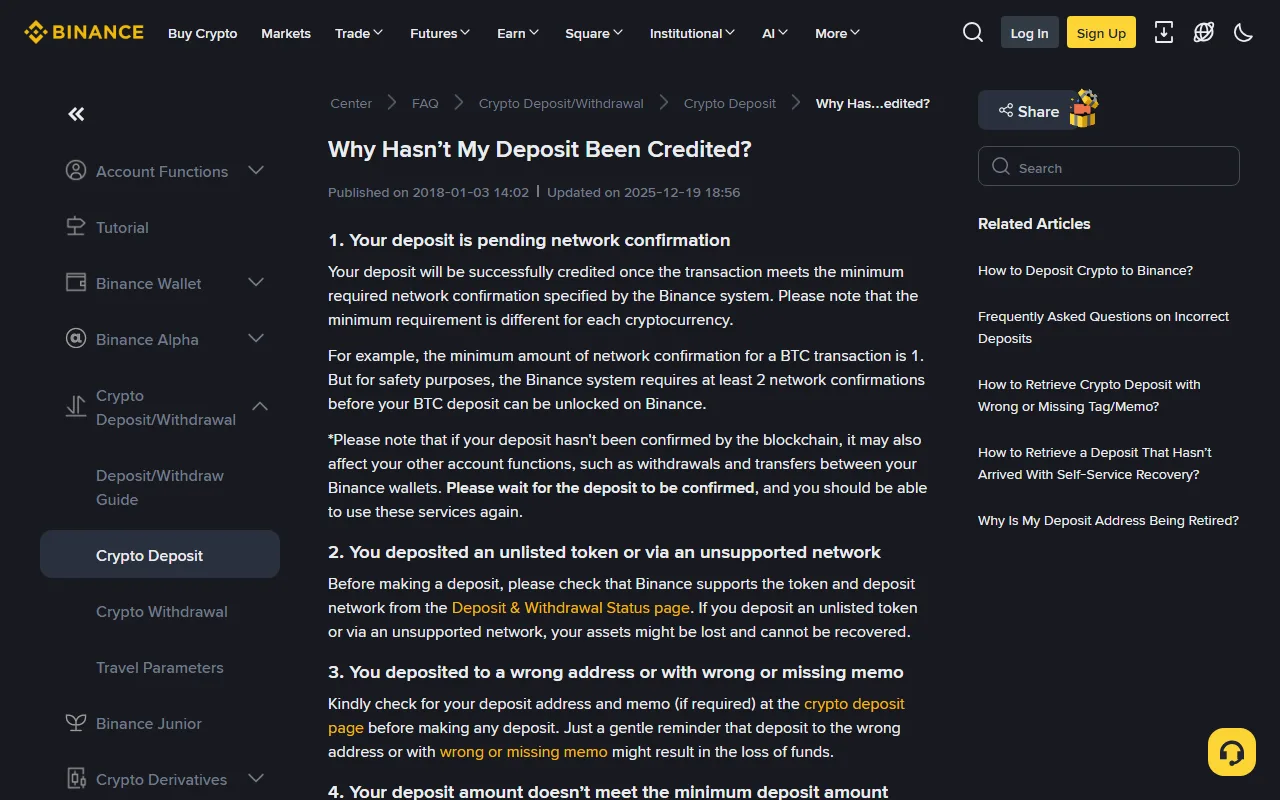Viewport: 1280px width, 800px height.
Task: Collapse Crypto Deposit/Withdrawal section
Action: tap(260, 406)
